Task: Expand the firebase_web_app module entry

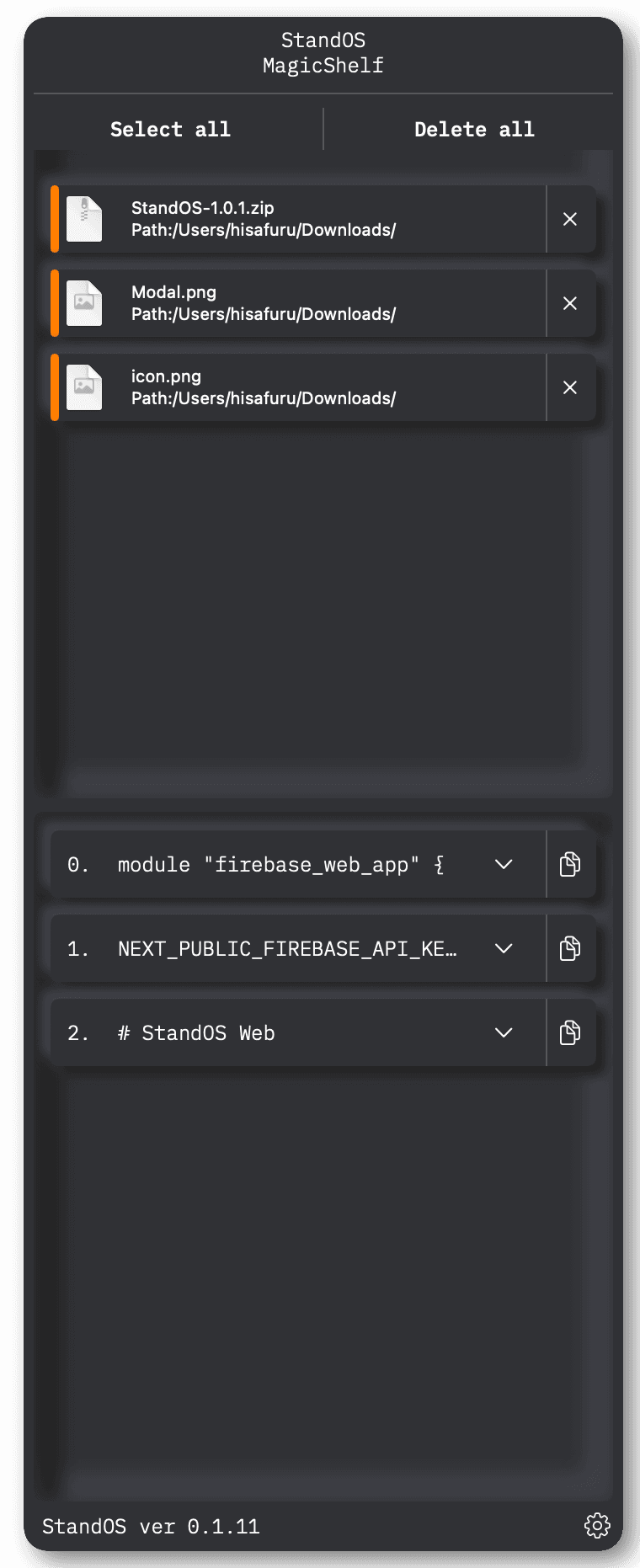Action: coord(504,864)
